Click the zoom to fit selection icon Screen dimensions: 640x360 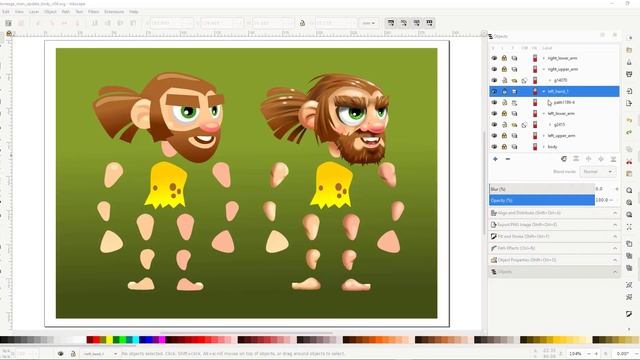point(629,191)
